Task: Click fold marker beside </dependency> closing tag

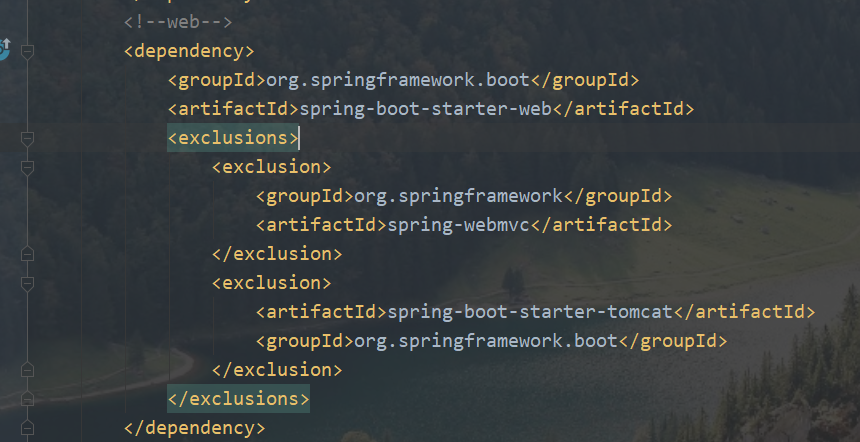Action: point(27,428)
